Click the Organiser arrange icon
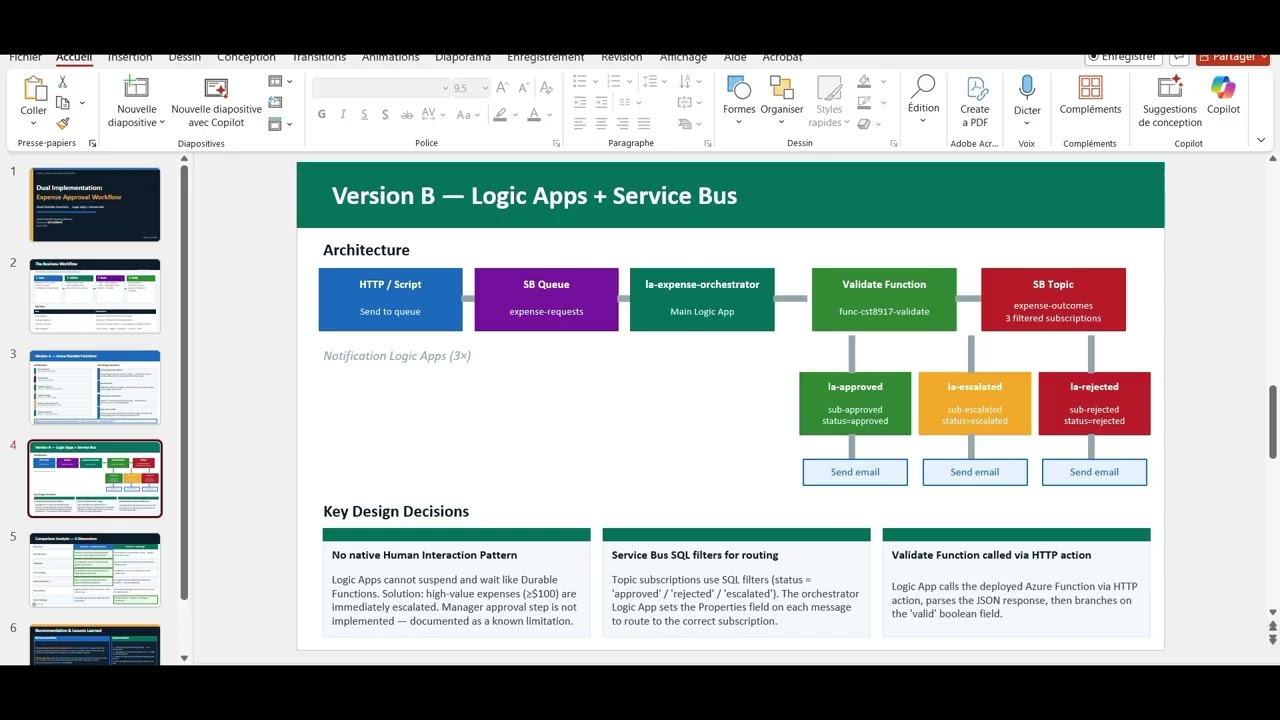 (782, 88)
